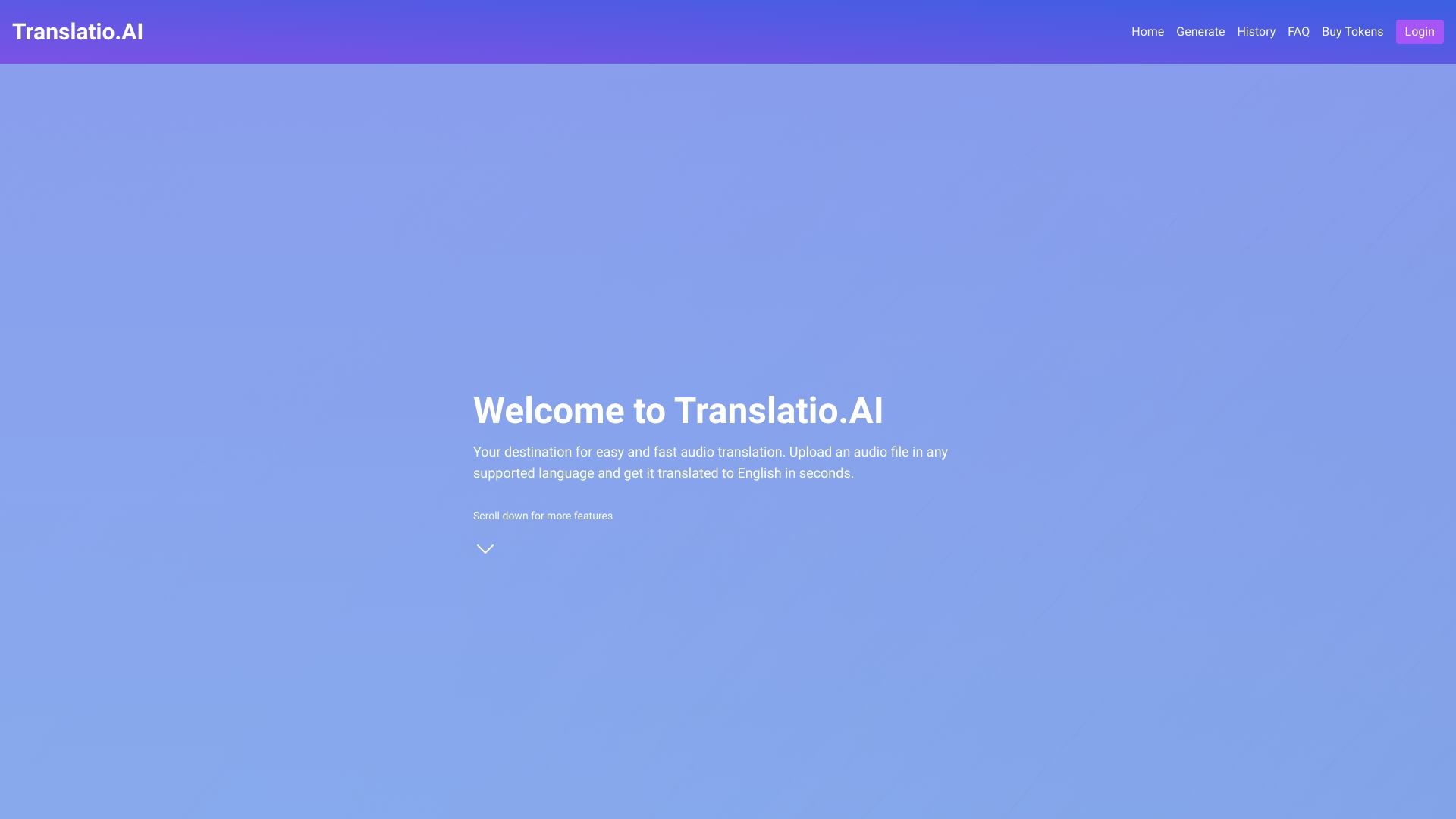
Task: Click the navbar brand text Translatio.AI
Action: click(x=77, y=31)
